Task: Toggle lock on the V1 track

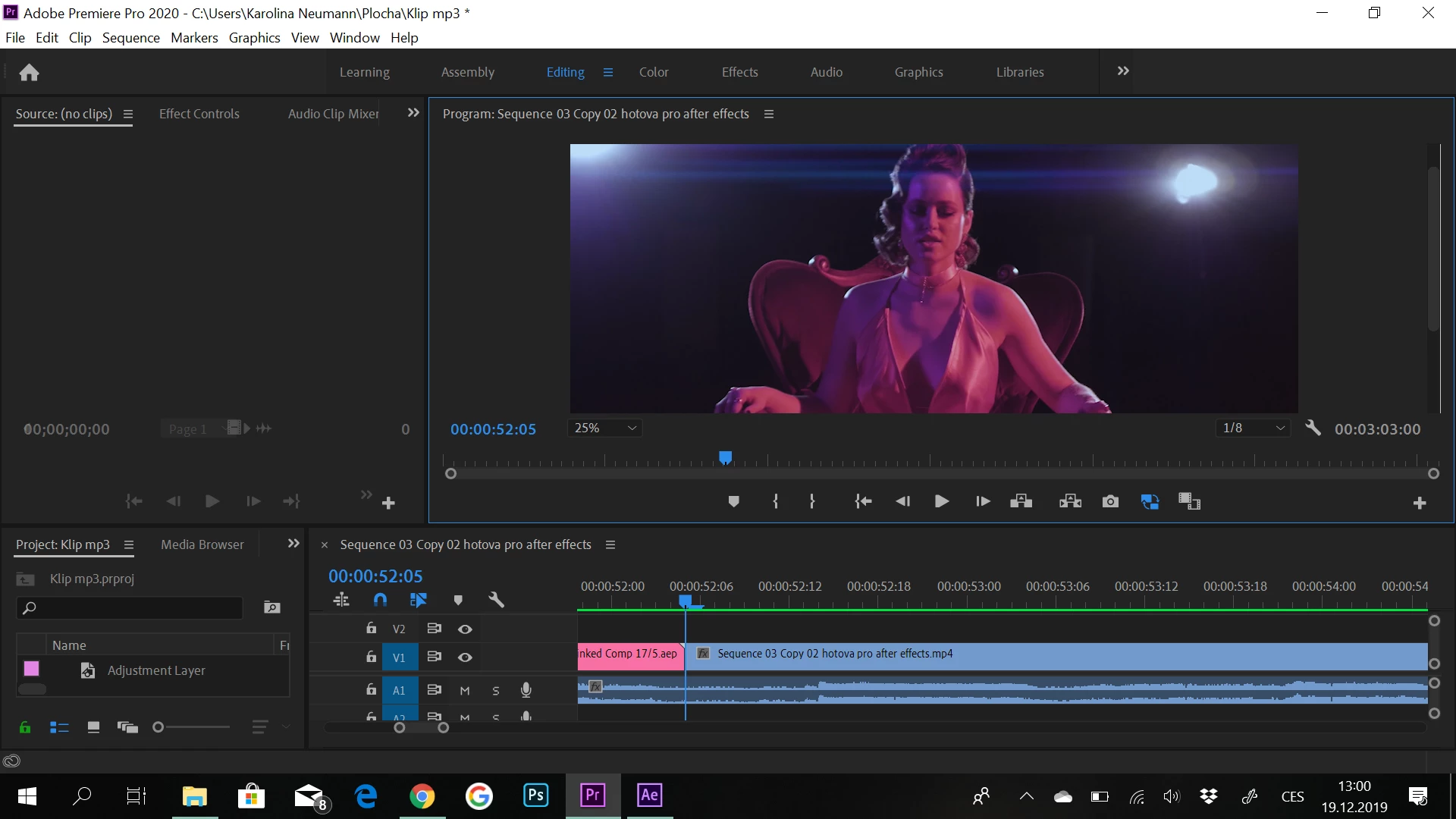Action: point(371,657)
